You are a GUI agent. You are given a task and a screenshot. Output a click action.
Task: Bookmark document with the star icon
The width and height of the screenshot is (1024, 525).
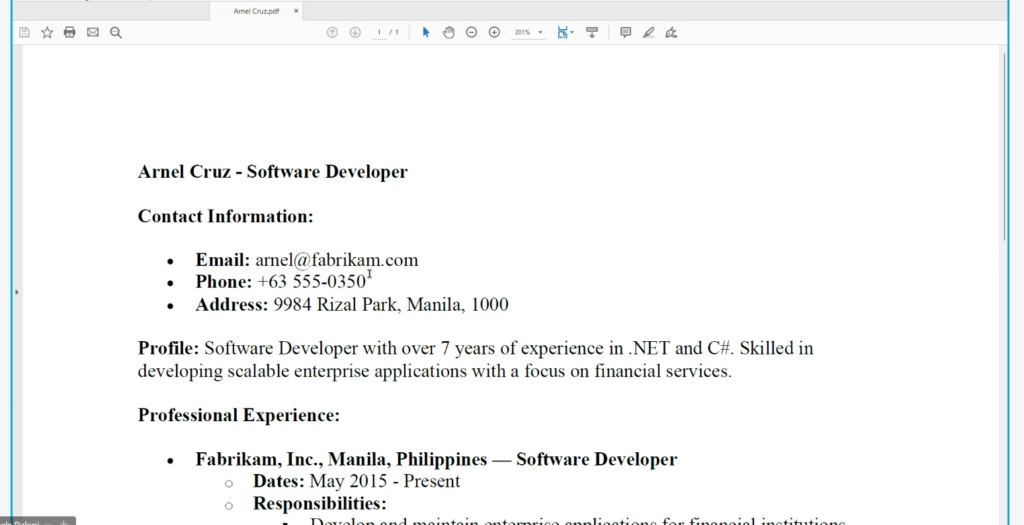coord(47,33)
